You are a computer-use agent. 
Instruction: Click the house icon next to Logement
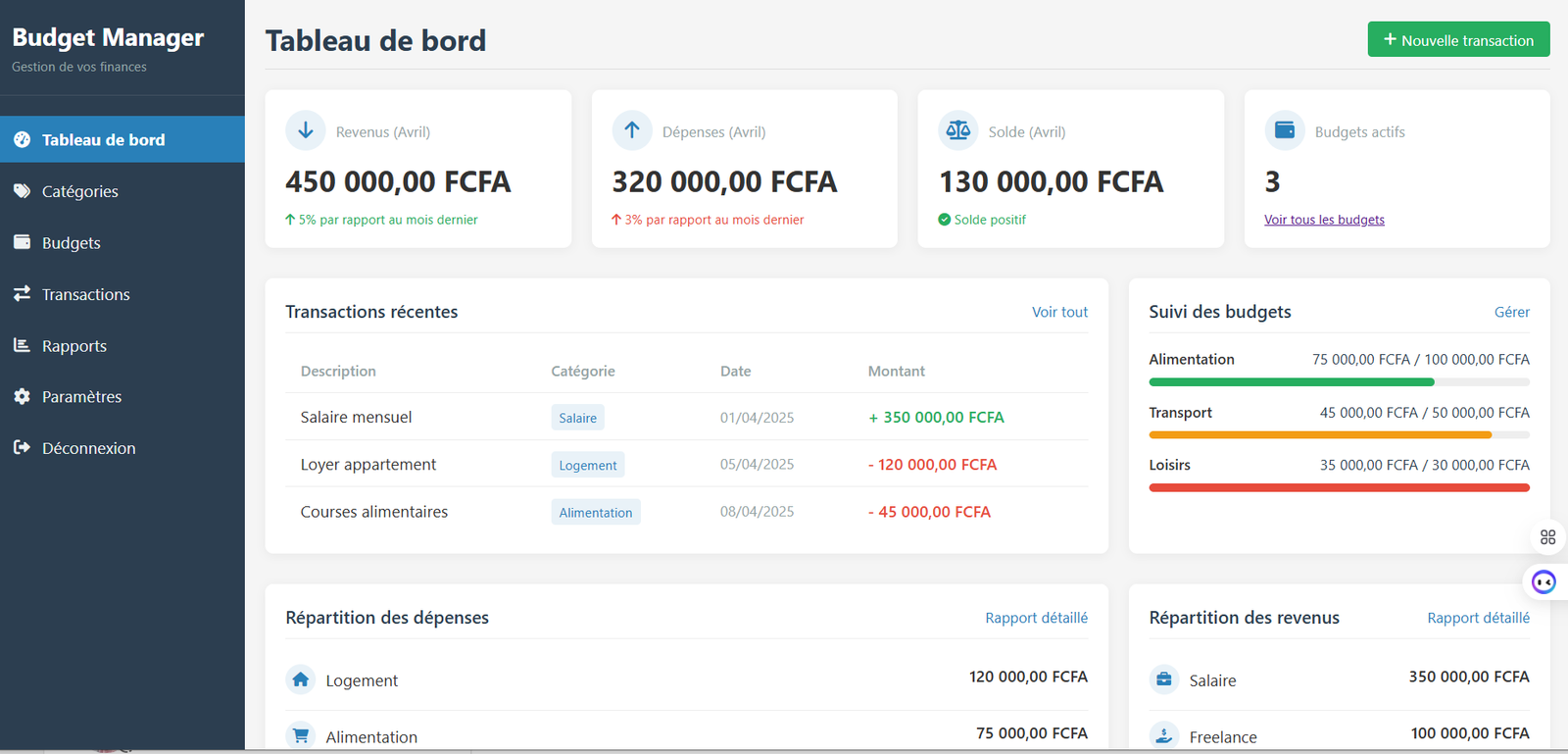point(301,679)
